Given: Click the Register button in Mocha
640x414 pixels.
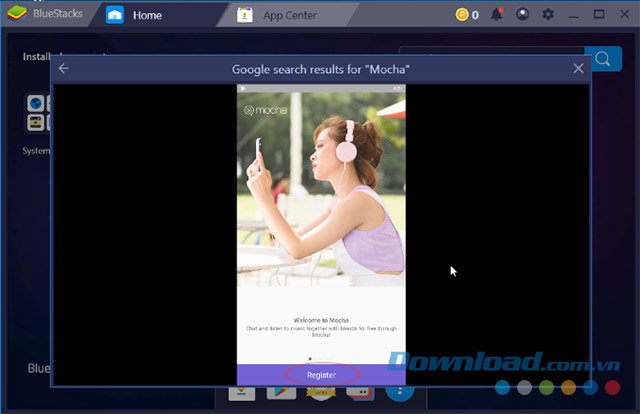Looking at the screenshot, I should point(322,375).
